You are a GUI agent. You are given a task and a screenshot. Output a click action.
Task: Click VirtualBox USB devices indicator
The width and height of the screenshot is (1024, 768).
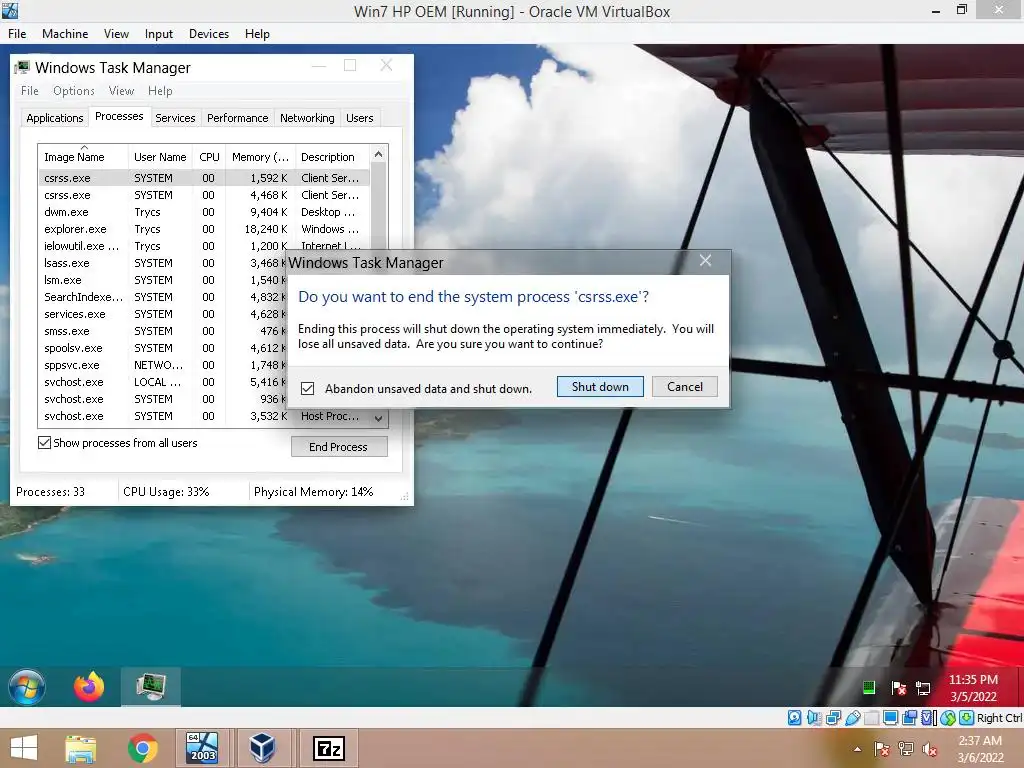coord(852,718)
